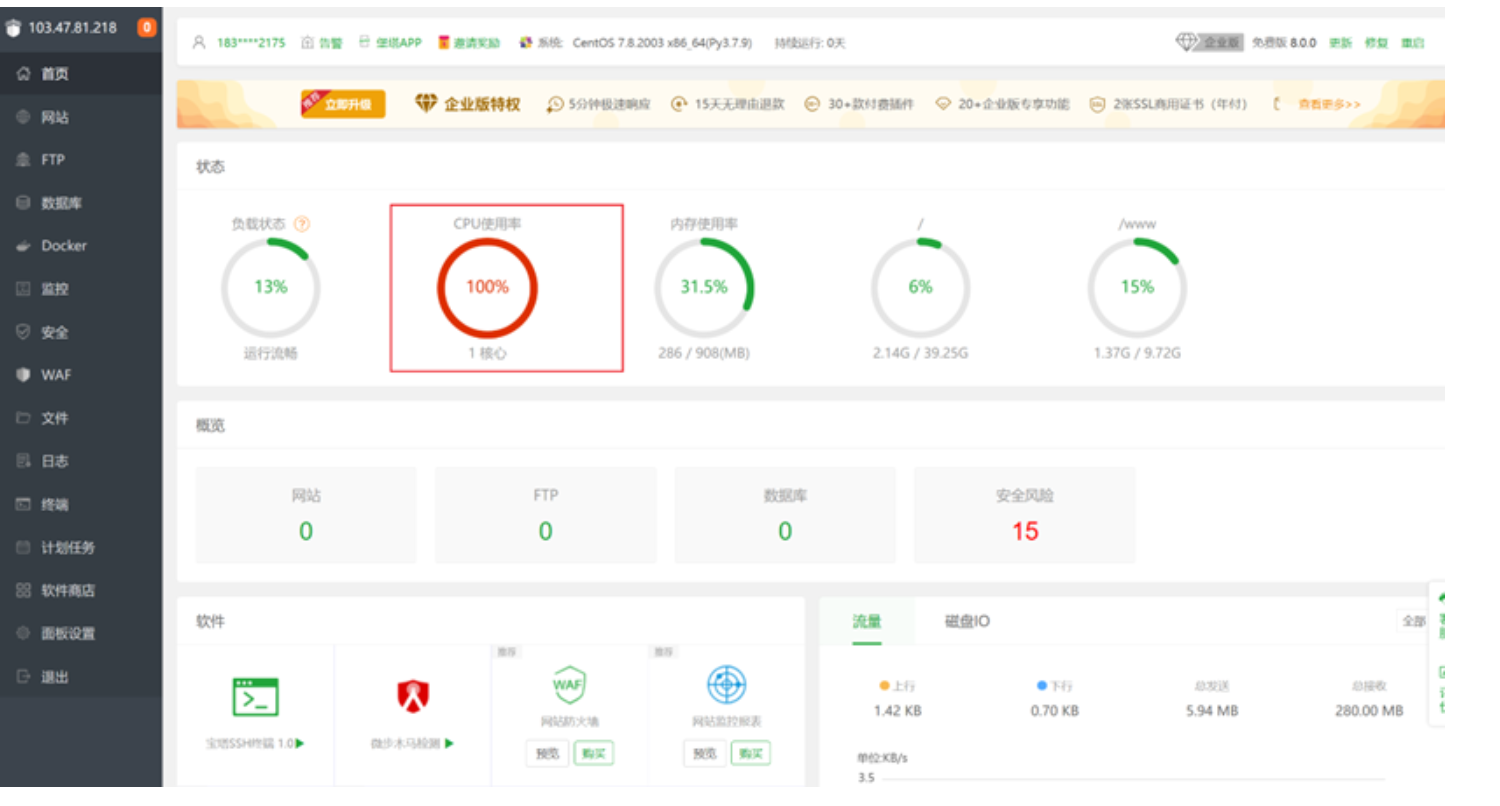Screen dimensions: 1500x806
Task: Click the help question mark beside 负载状态
Action: pos(302,224)
